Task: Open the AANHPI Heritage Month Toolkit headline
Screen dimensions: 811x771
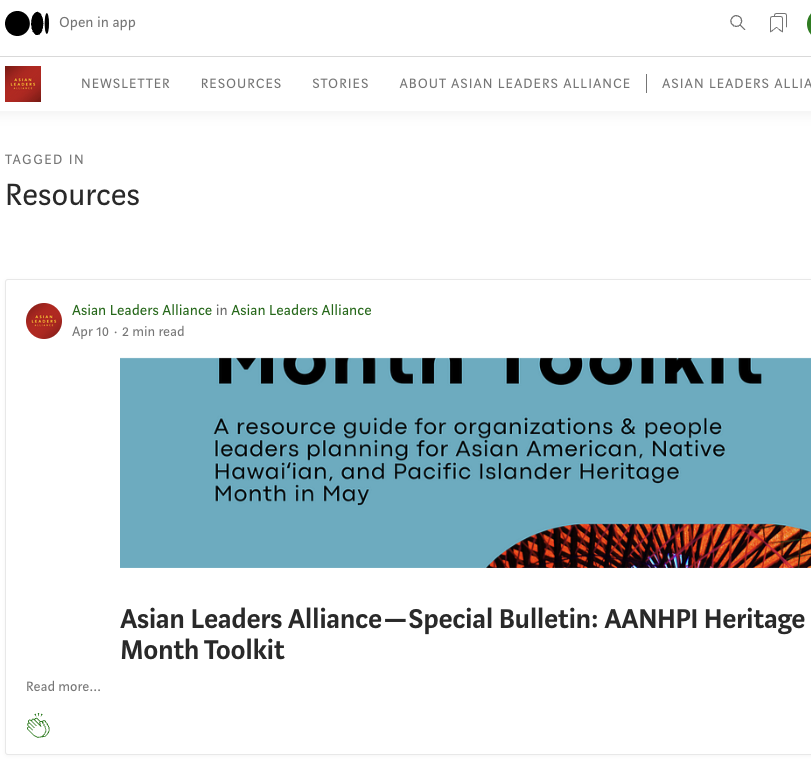Action: click(x=462, y=634)
